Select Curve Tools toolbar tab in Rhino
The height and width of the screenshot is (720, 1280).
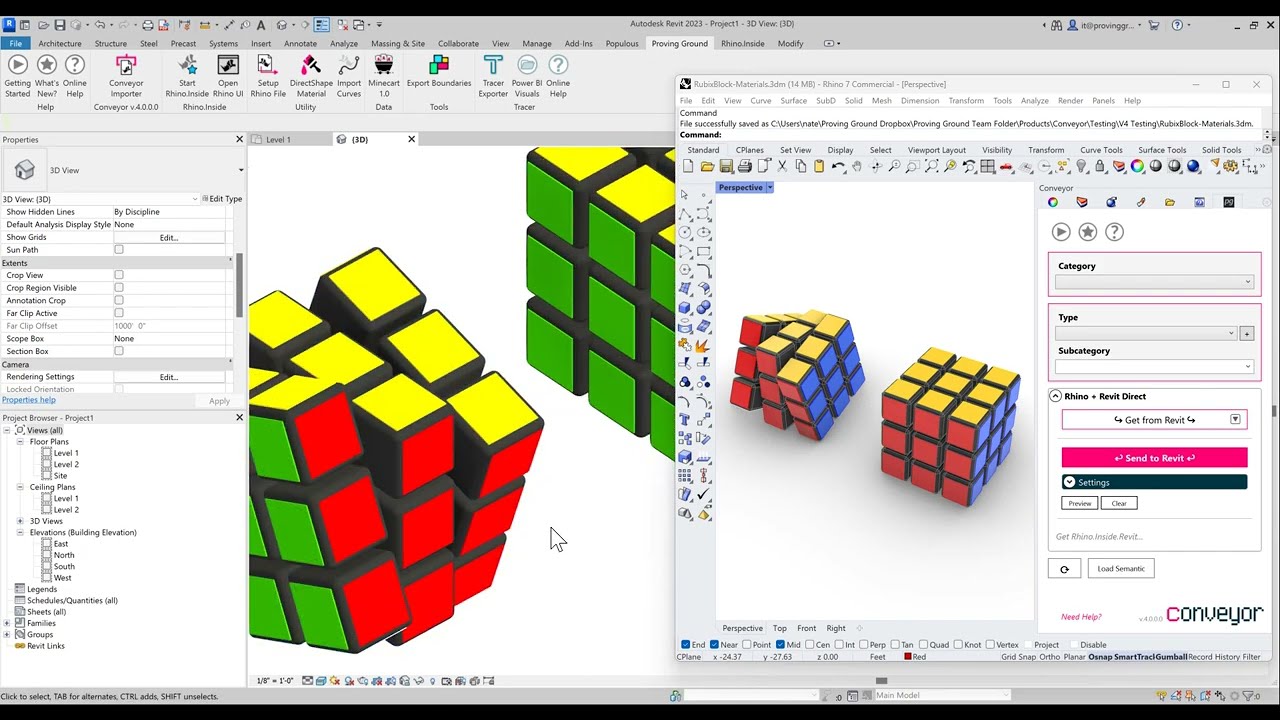[1101, 150]
